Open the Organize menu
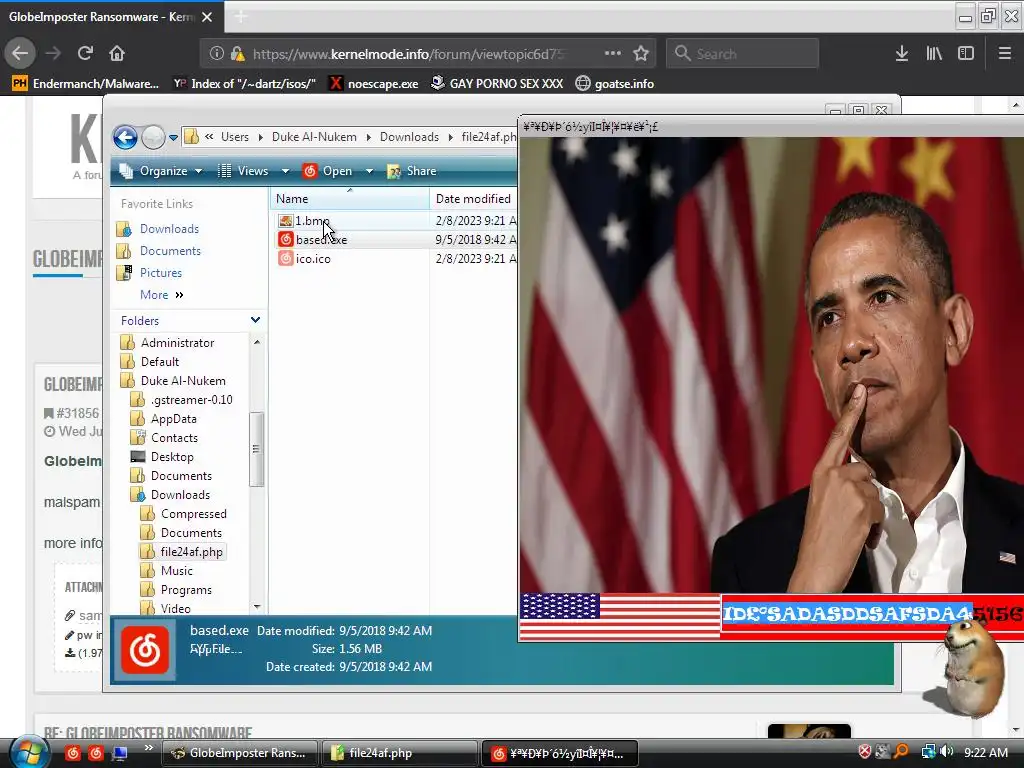The width and height of the screenshot is (1024, 768). [x=161, y=171]
